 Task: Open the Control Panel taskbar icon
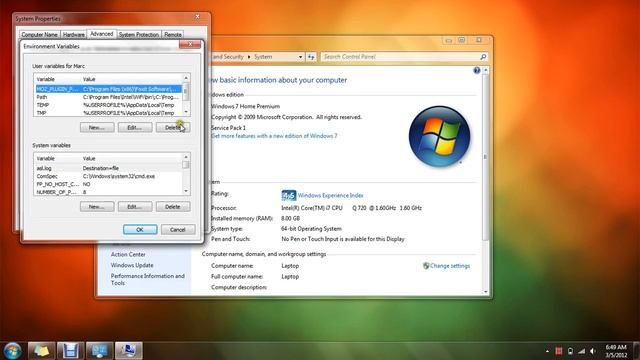pos(99,351)
